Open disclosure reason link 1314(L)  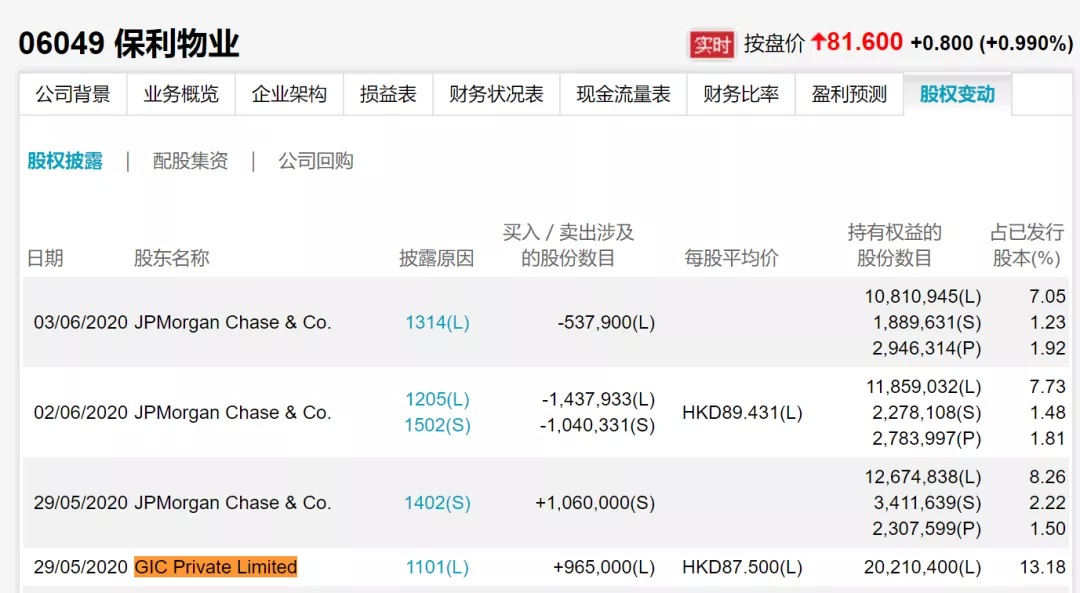(x=437, y=322)
